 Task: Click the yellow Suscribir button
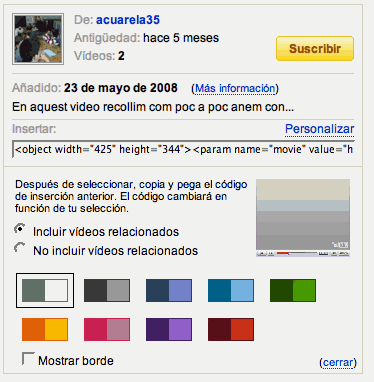[x=315, y=49]
